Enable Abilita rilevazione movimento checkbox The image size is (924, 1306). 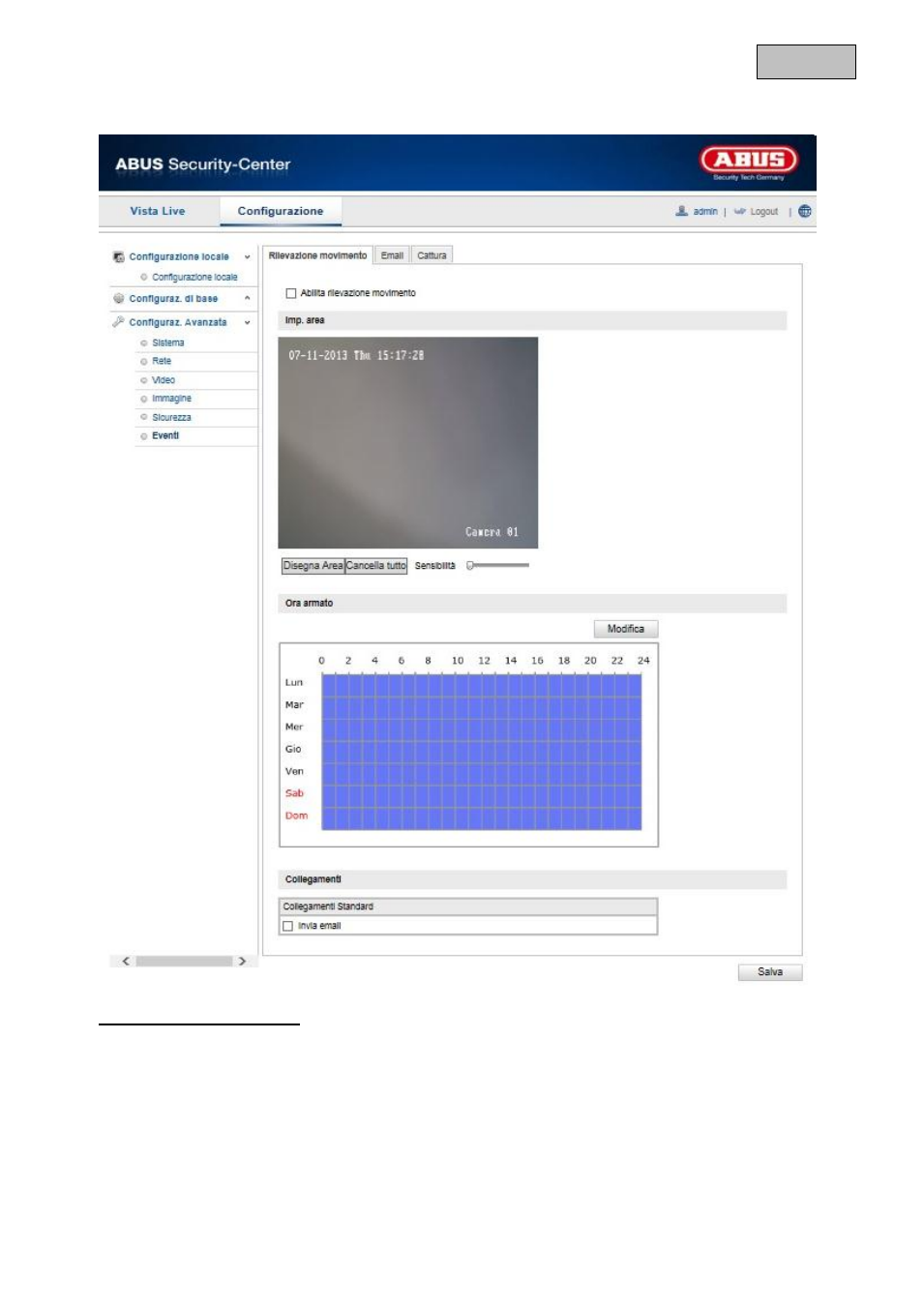click(x=290, y=293)
